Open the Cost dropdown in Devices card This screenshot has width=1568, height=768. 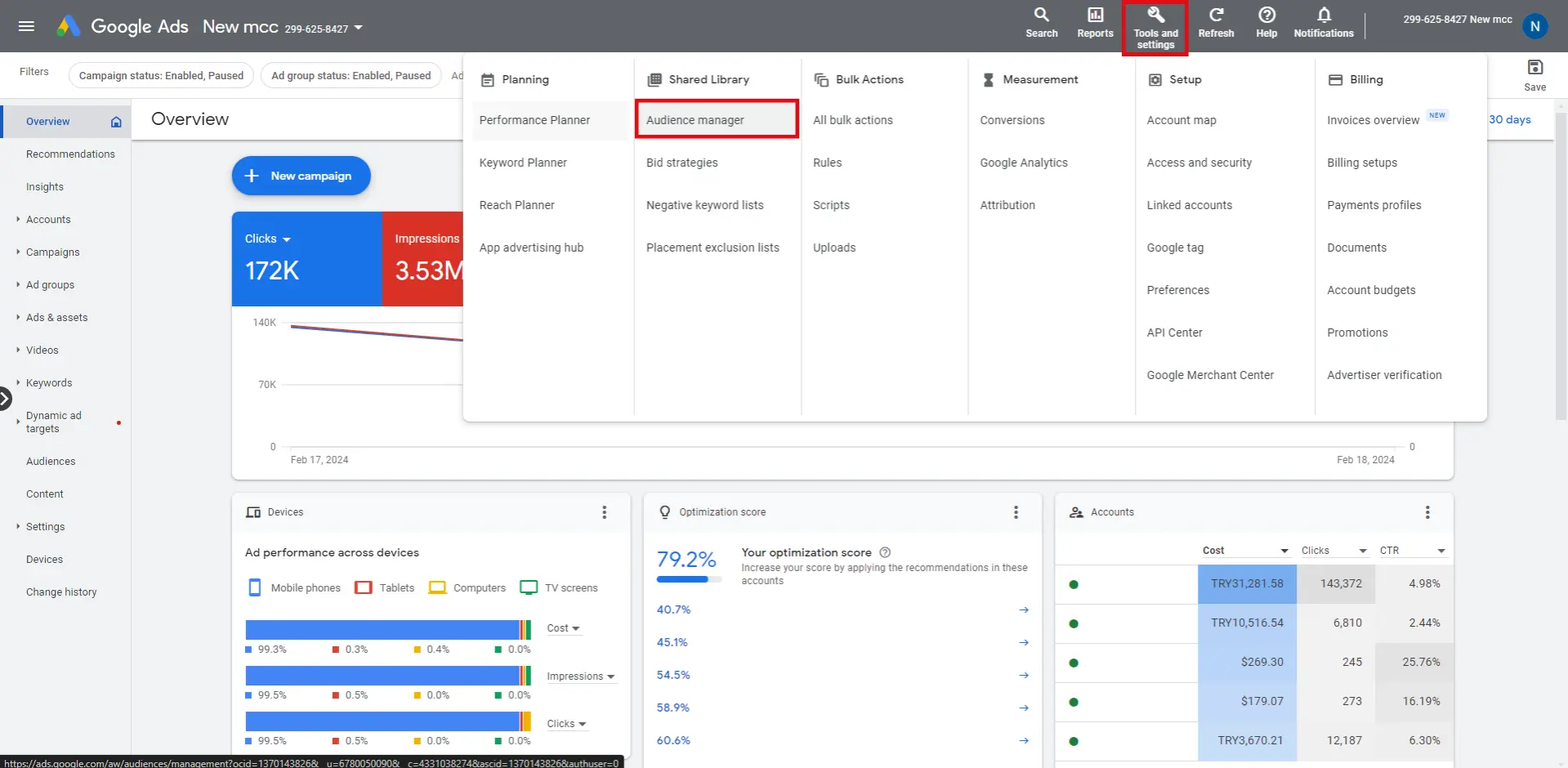564,628
